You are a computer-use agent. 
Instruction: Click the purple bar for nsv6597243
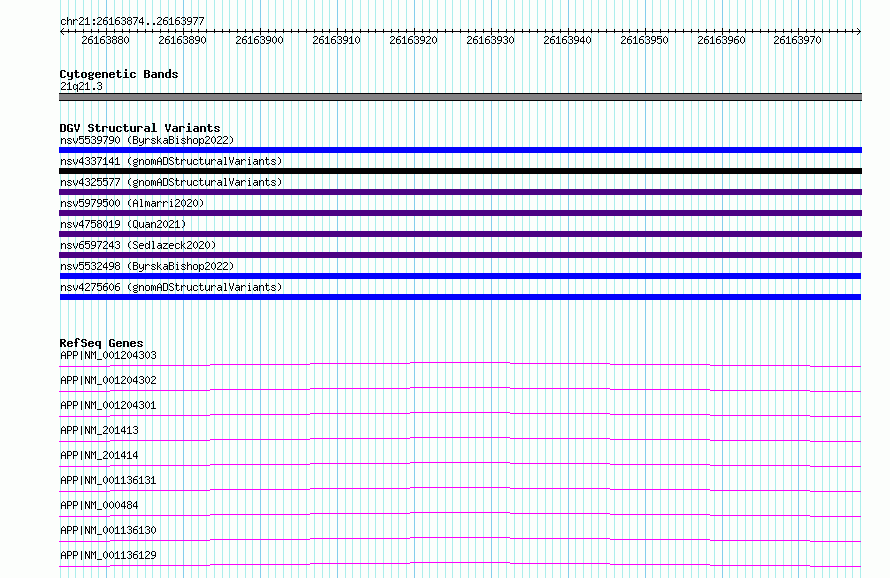(x=460, y=255)
